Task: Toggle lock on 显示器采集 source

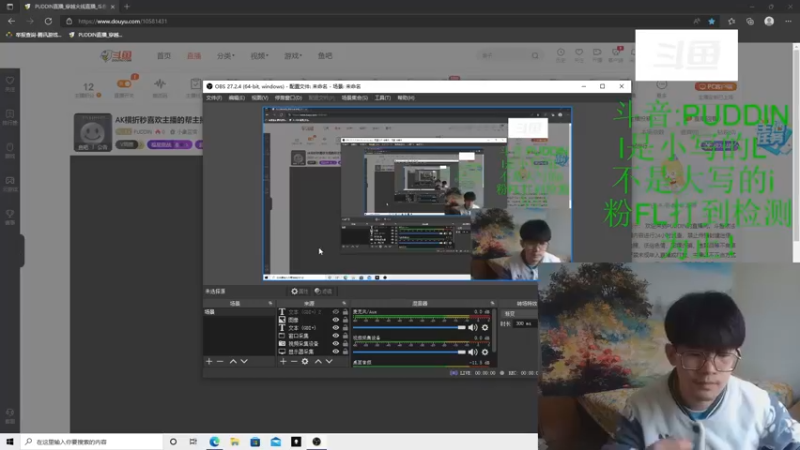Action: point(345,352)
